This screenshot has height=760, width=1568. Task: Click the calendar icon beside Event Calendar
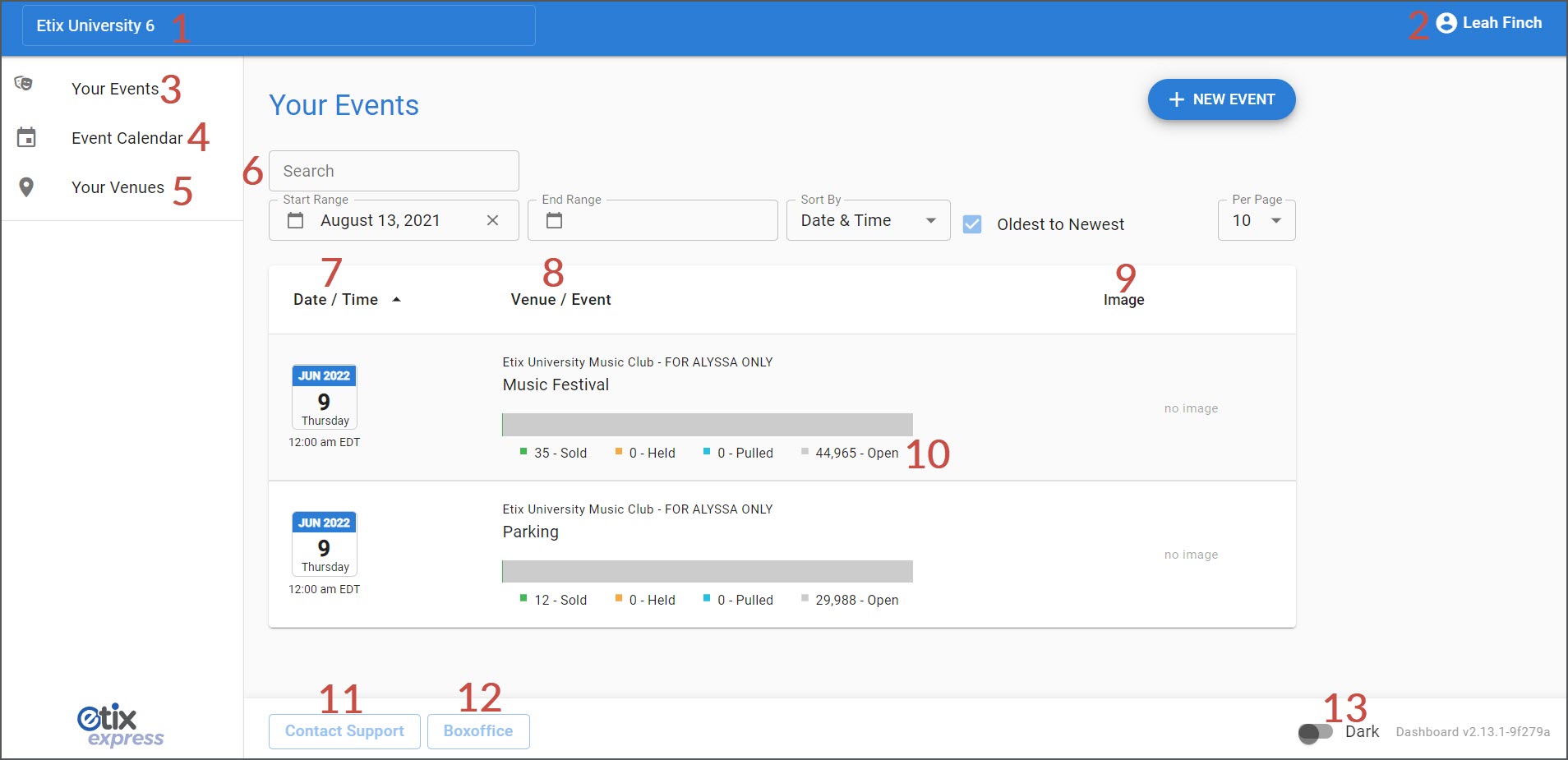click(26, 137)
